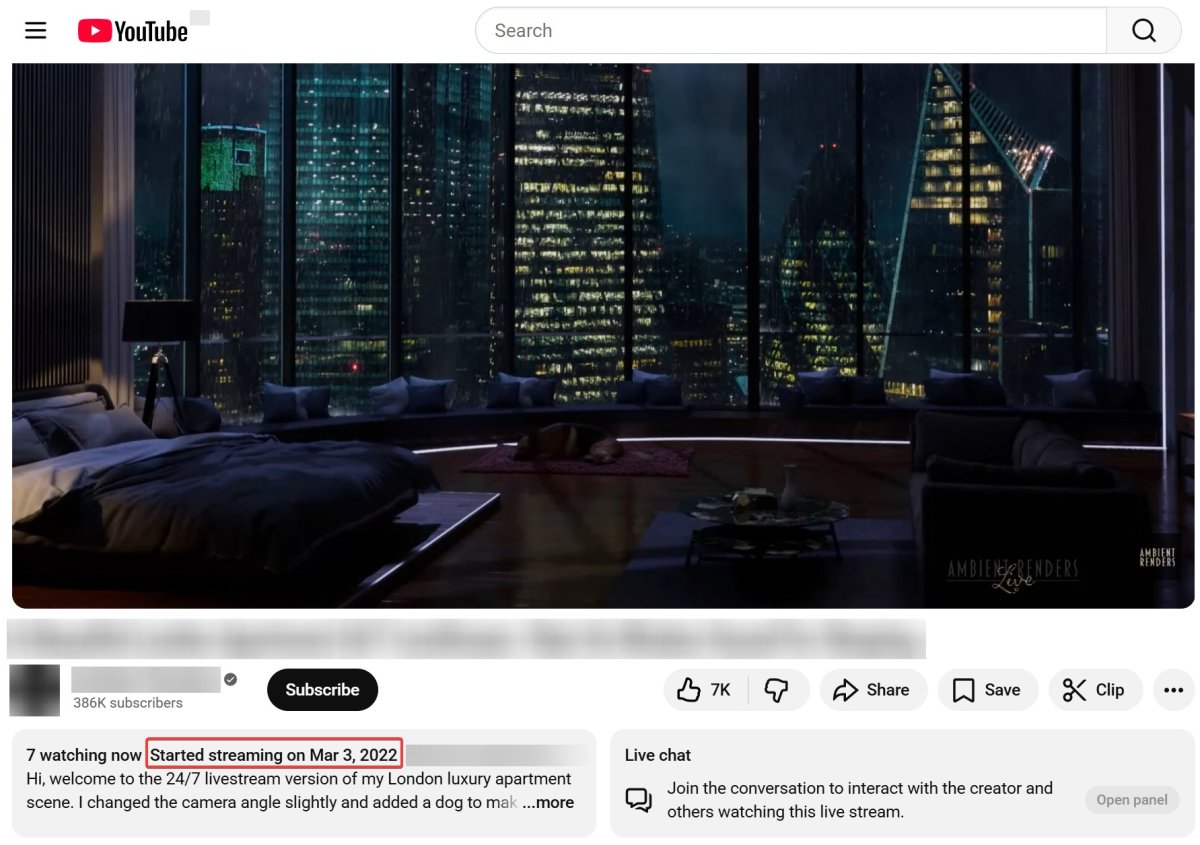The image size is (1200, 845).
Task: Click the YouTube logo to go home
Action: tap(133, 31)
